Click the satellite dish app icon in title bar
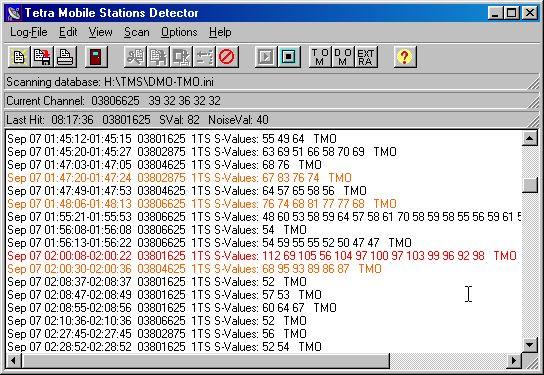 [x=14, y=13]
